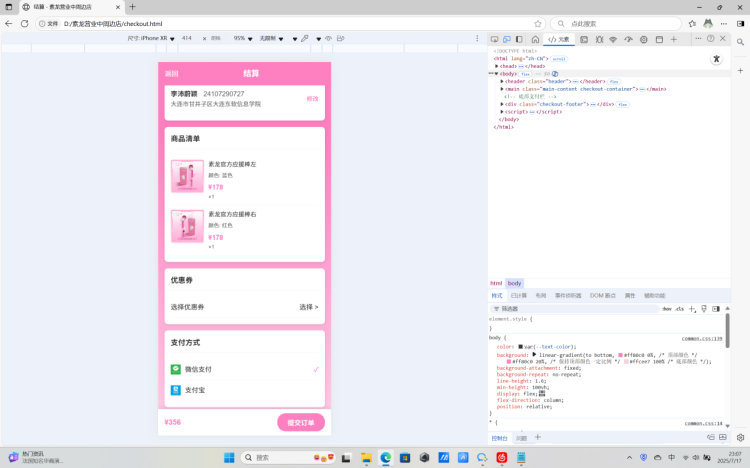Open the Performance gauge icon panel

click(628, 39)
